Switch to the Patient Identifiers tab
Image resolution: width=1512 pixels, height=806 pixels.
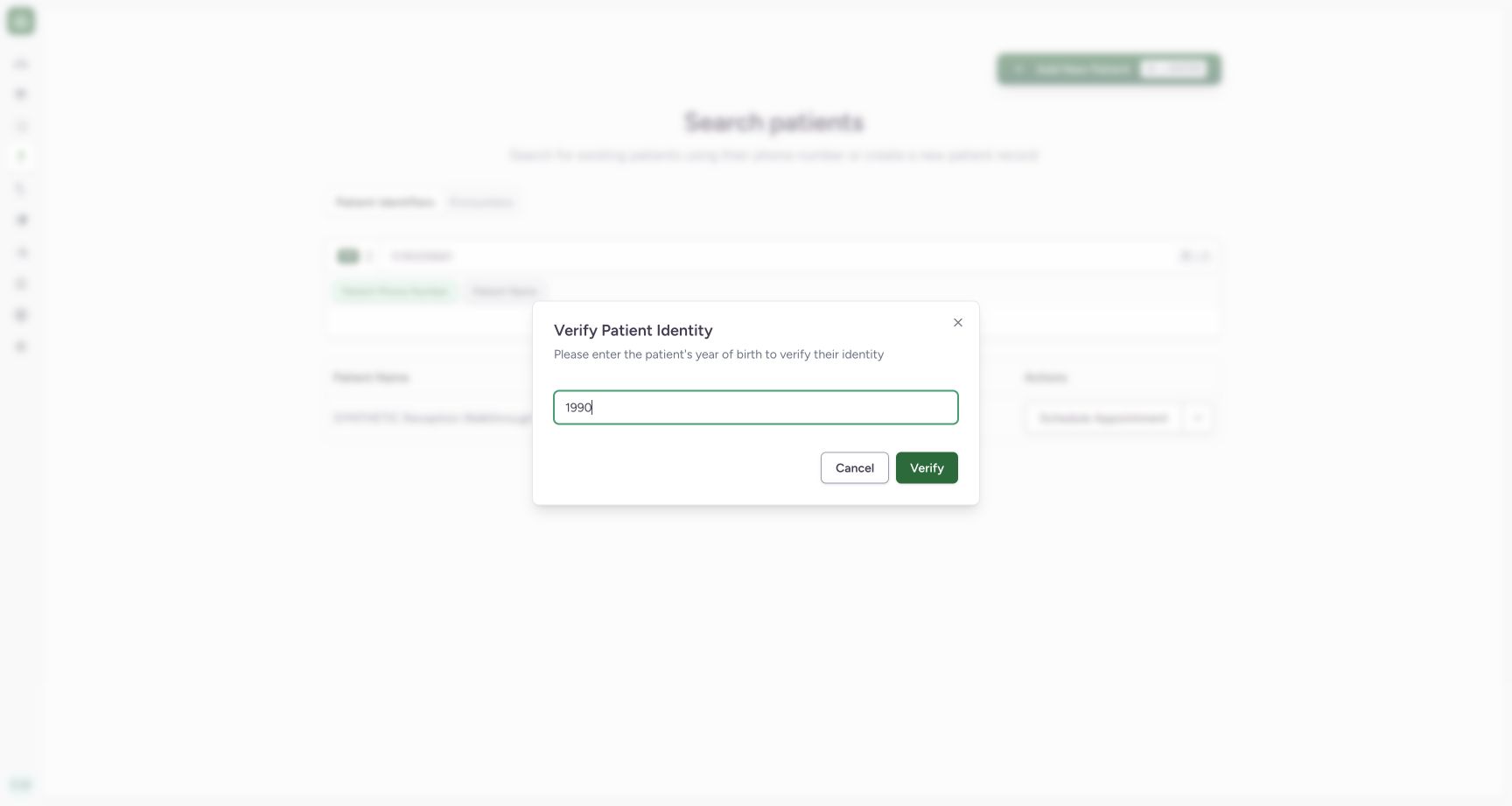(385, 202)
